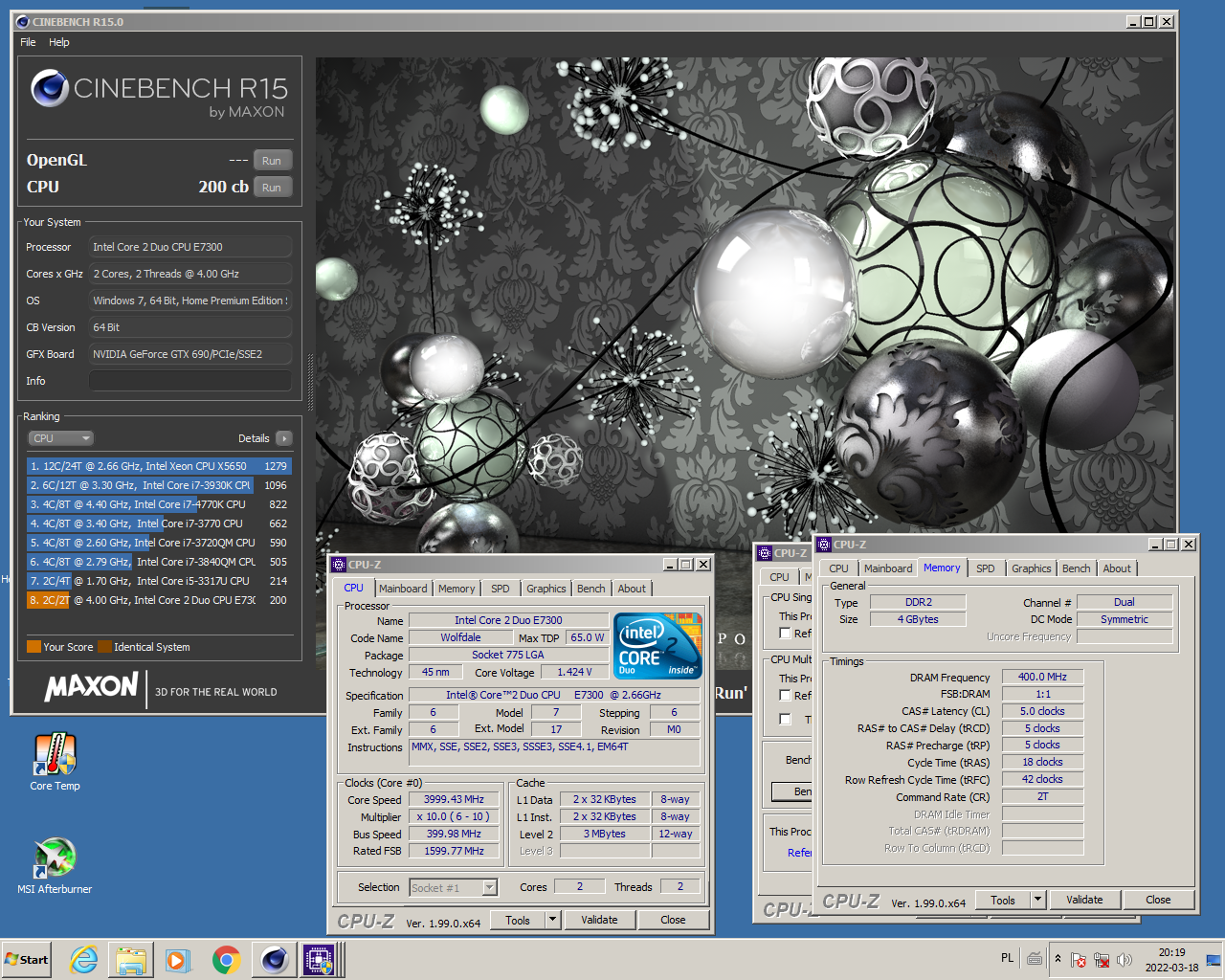1225x980 pixels.
Task: Click the title bar icon of the CPU-Z Bench window behind
Action: (764, 553)
